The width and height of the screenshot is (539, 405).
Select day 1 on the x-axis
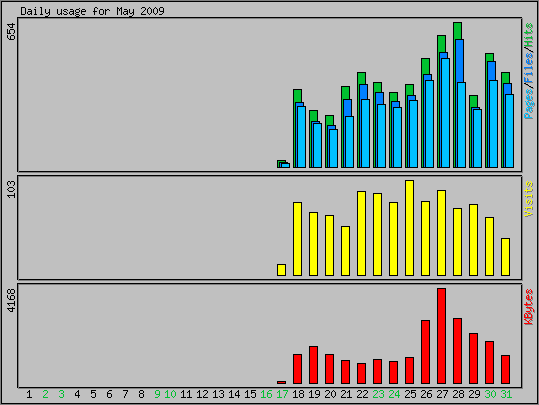[29, 394]
